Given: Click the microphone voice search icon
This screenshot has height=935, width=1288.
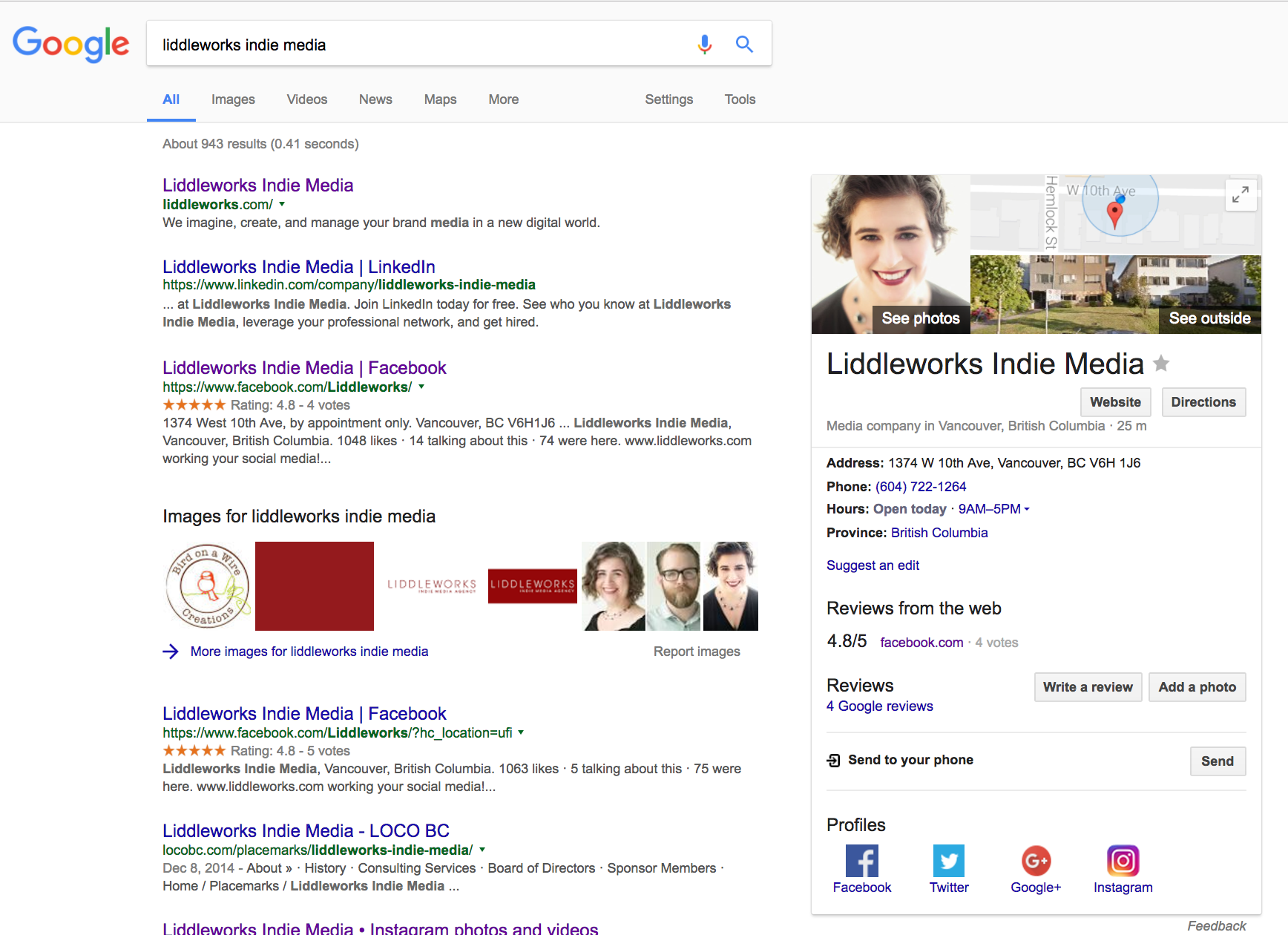Looking at the screenshot, I should point(703,44).
